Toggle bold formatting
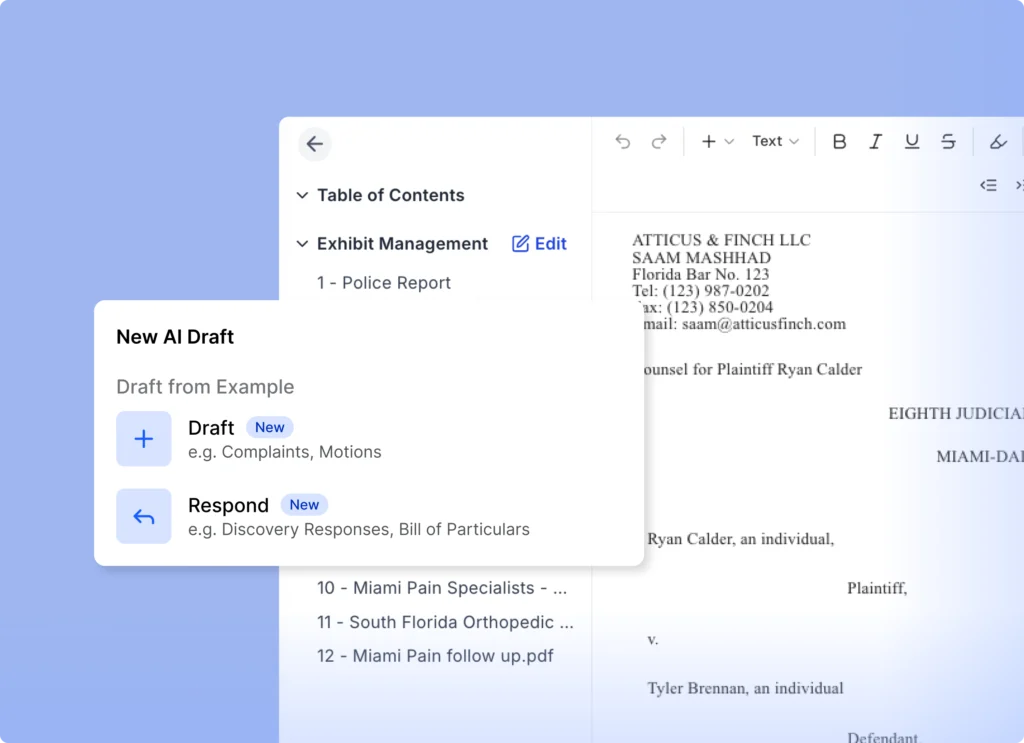This screenshot has width=1024, height=743. tap(839, 142)
